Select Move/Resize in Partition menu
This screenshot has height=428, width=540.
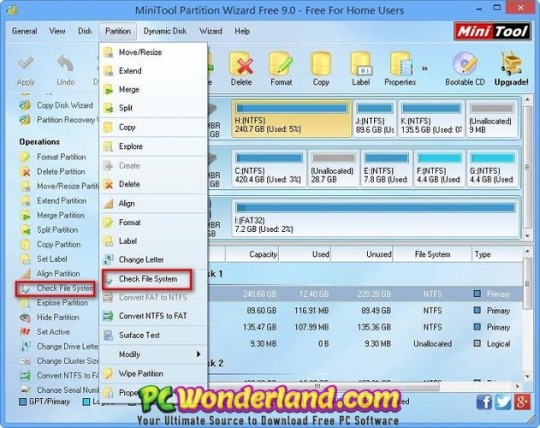tap(153, 52)
